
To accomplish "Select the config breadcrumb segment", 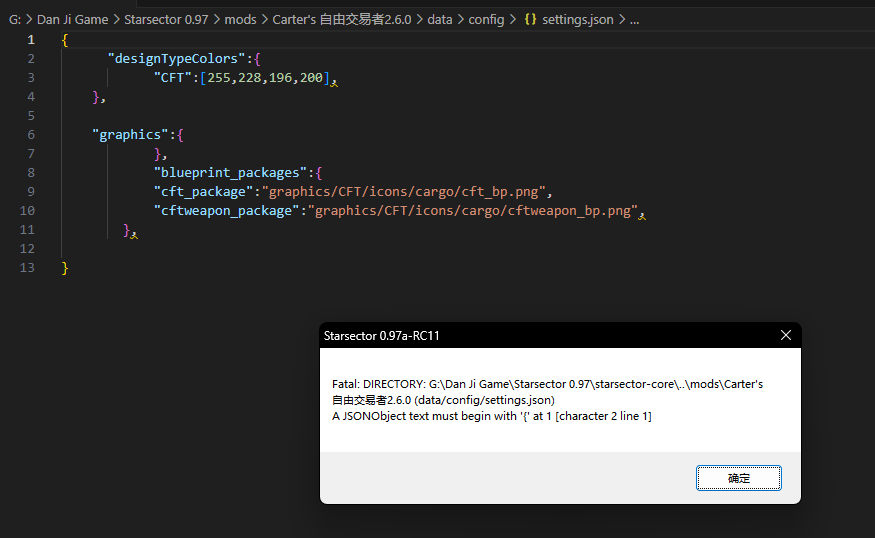I will [486, 20].
